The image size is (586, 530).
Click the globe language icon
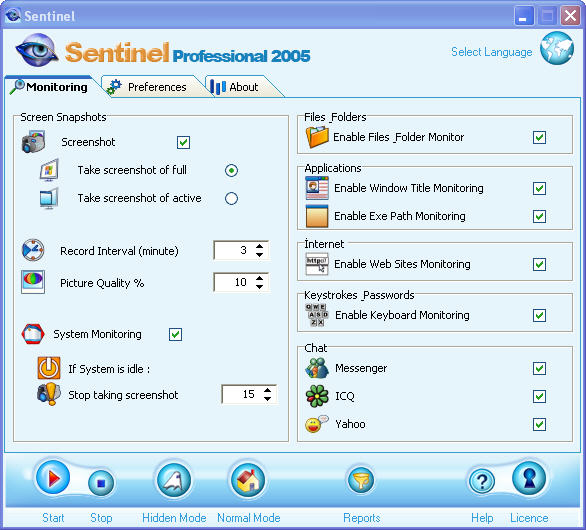[557, 49]
